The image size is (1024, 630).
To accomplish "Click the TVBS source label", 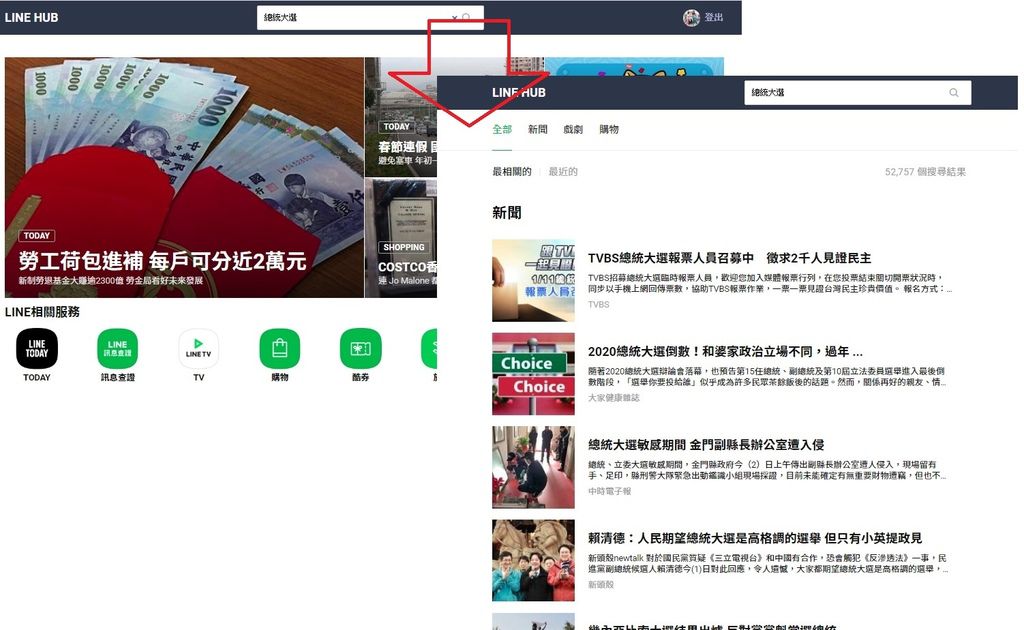I will coord(598,304).
